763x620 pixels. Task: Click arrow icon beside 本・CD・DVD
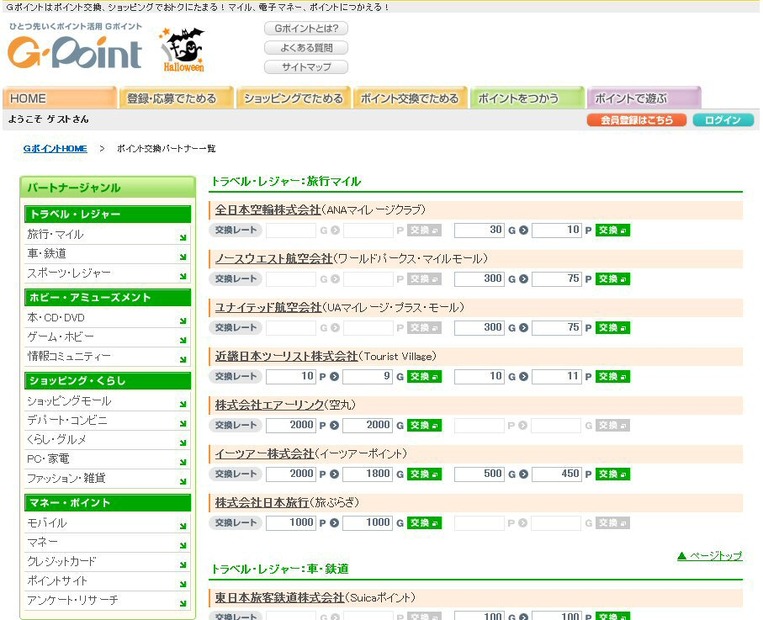click(182, 321)
